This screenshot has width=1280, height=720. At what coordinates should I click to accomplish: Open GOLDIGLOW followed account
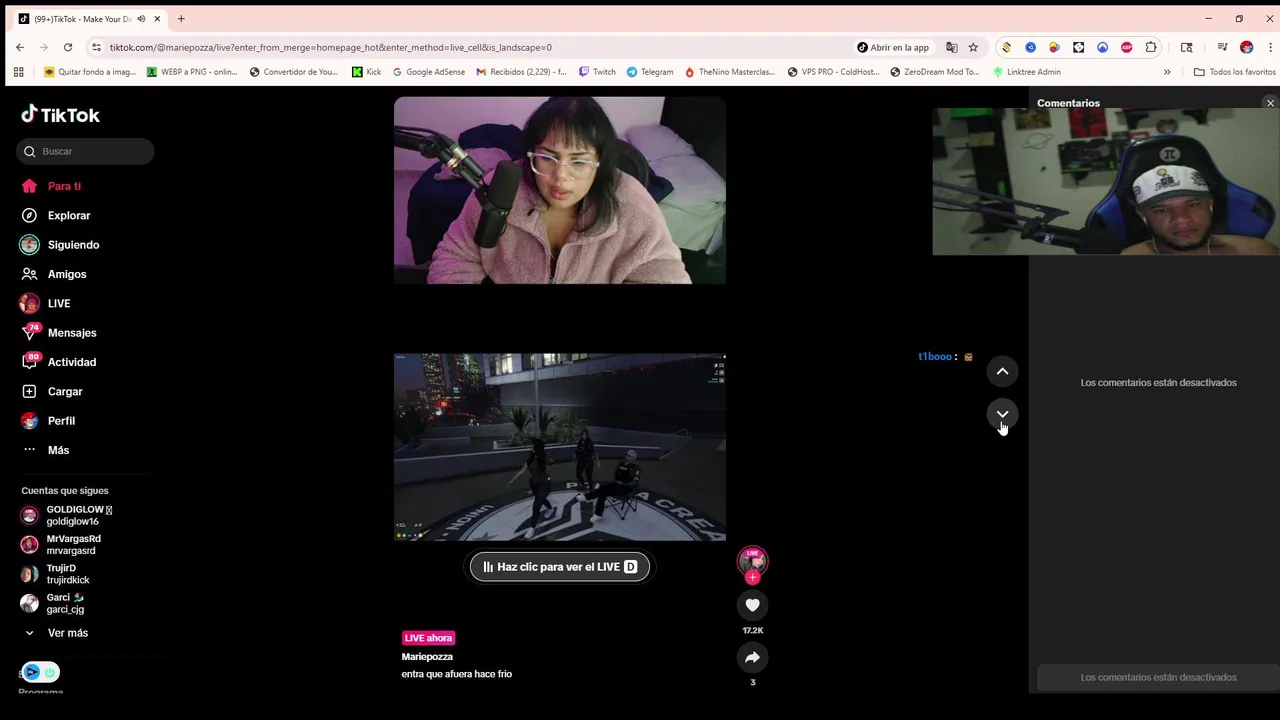click(67, 515)
